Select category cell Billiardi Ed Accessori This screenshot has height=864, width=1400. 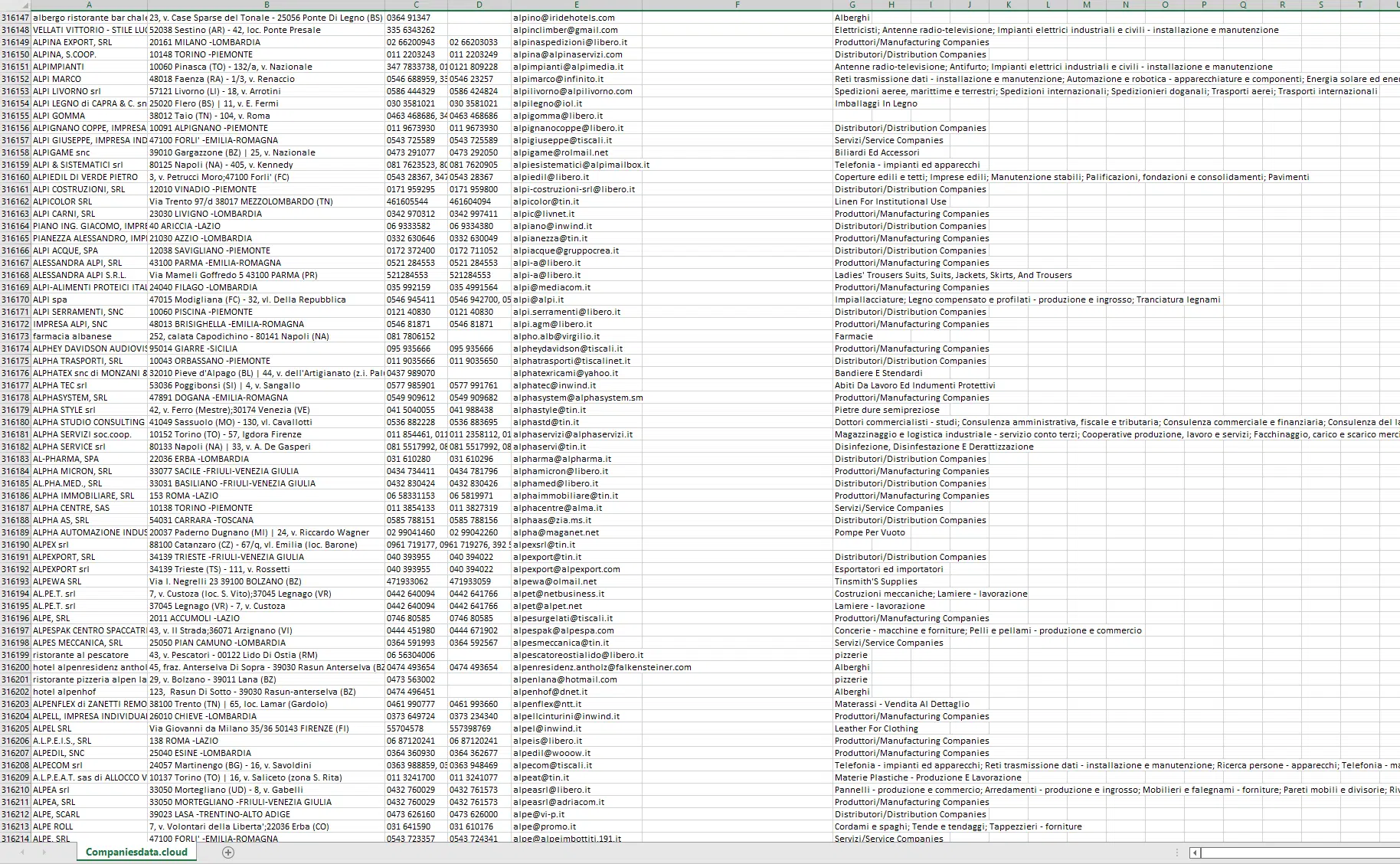[x=877, y=152]
